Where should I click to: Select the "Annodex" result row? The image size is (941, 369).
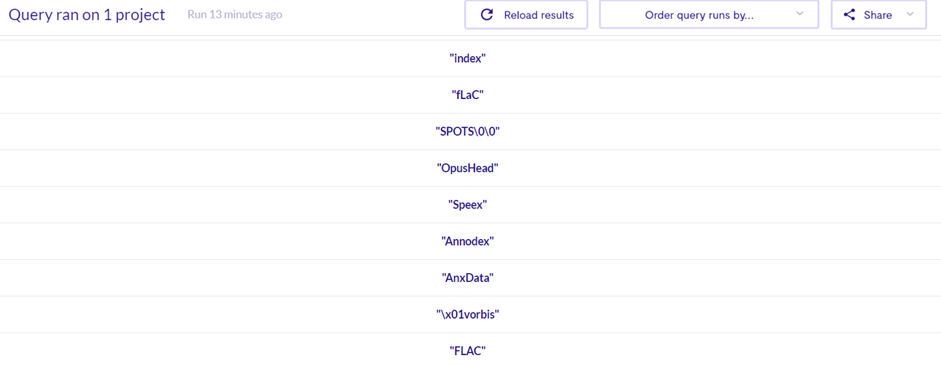coord(467,241)
